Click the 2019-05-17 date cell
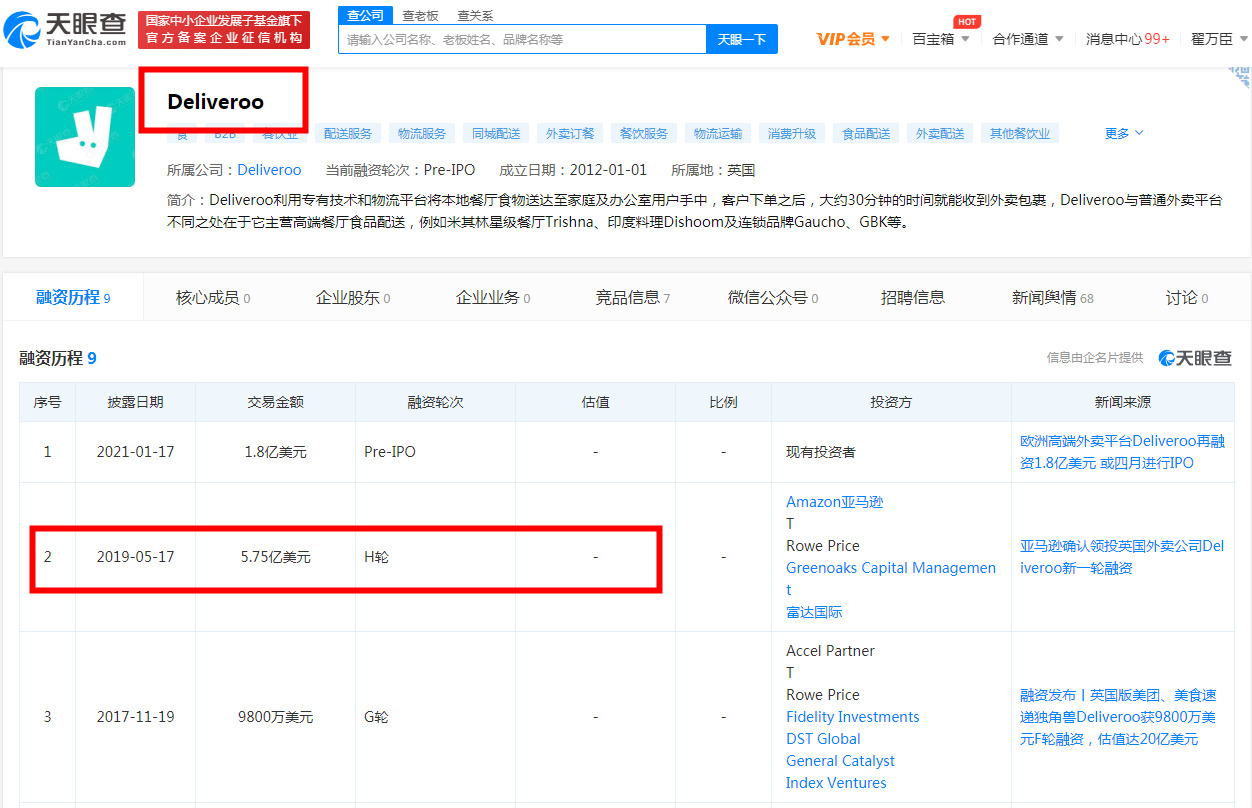Viewport: 1252px width, 808px height. click(135, 557)
